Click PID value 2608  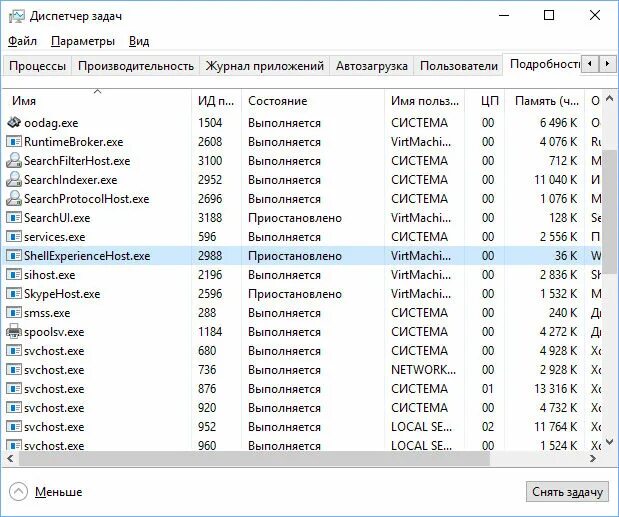tap(210, 142)
